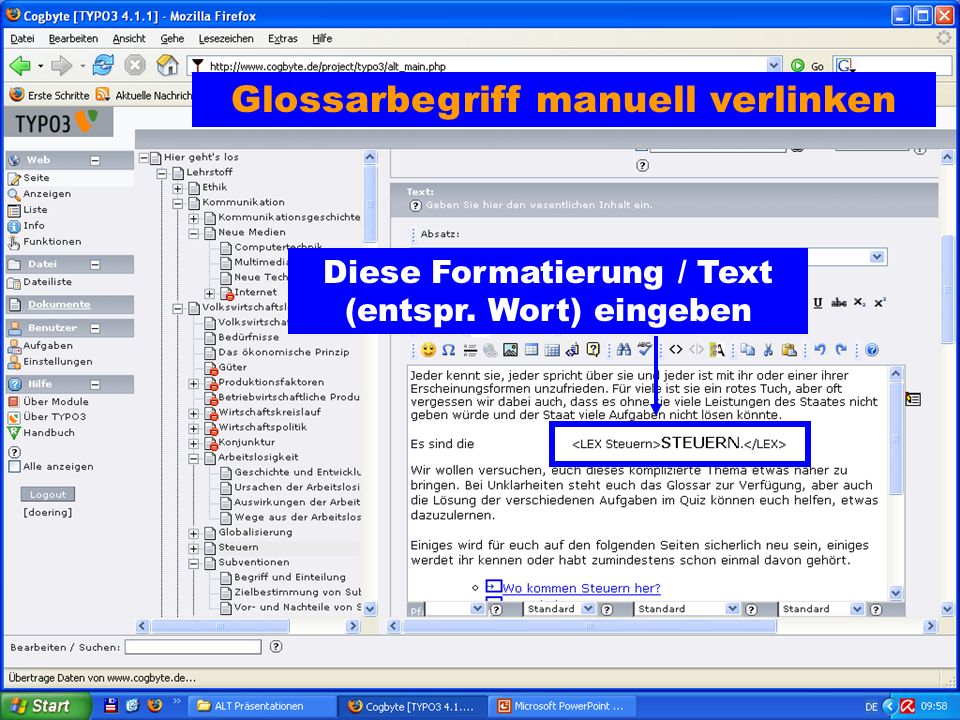960x720 pixels.
Task: Select the Steuern page in tree
Action: [238, 547]
